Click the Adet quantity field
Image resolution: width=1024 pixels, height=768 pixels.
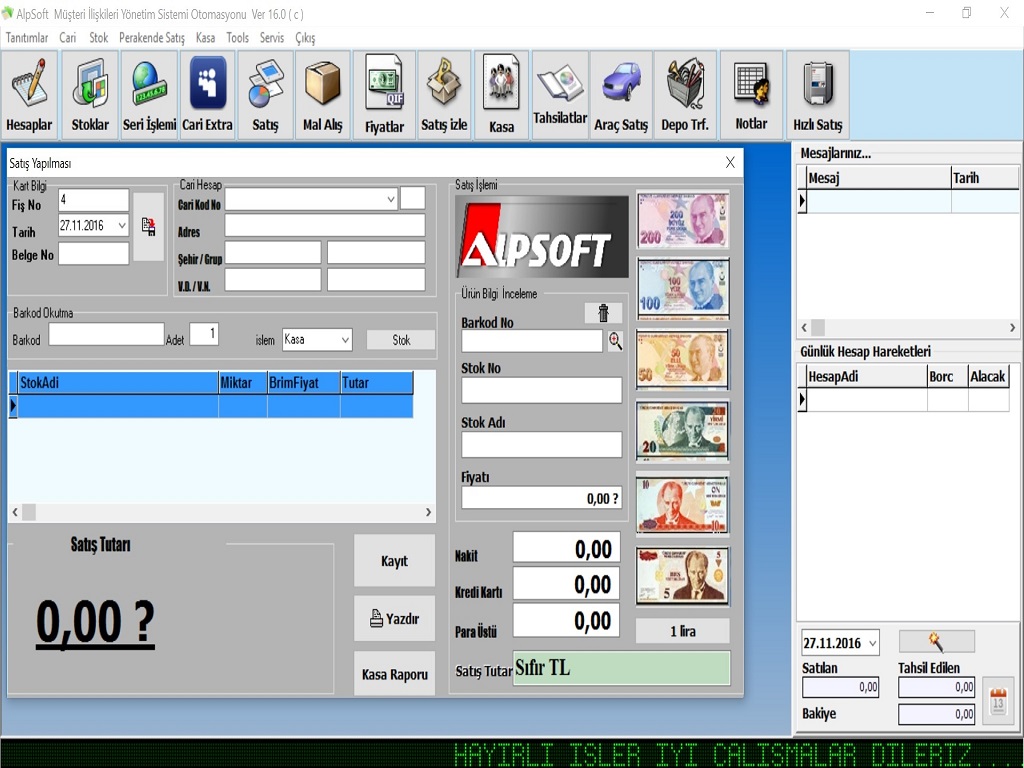(204, 334)
